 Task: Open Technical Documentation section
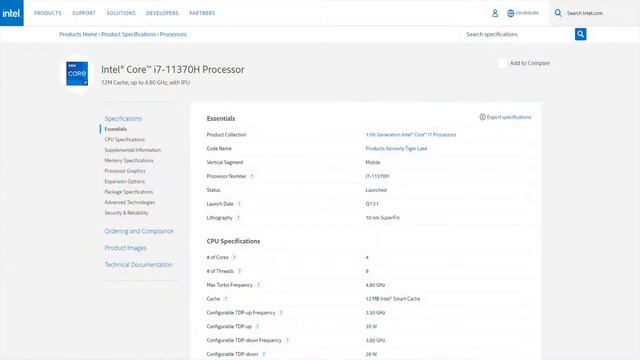(x=138, y=265)
